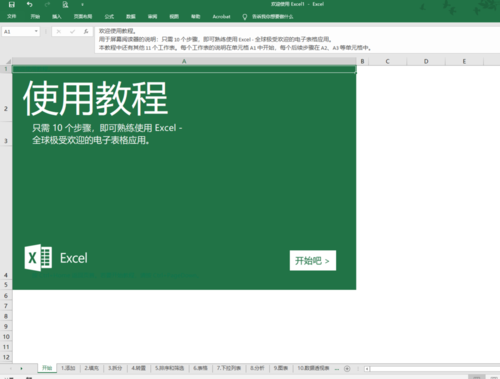The height and width of the screenshot is (379, 500).
Task: Select row 6 header
Action: coord(6,295)
